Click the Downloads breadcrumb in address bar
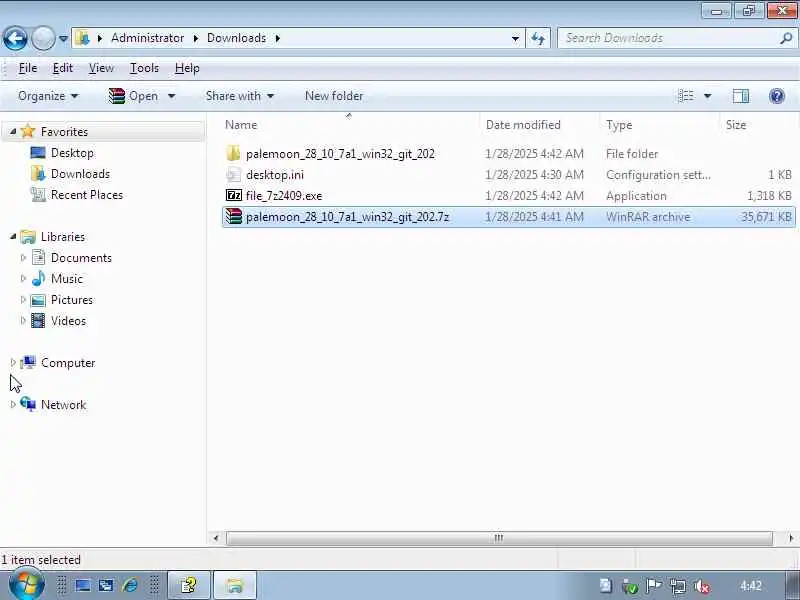Screen dimensions: 800x600 coord(236,38)
